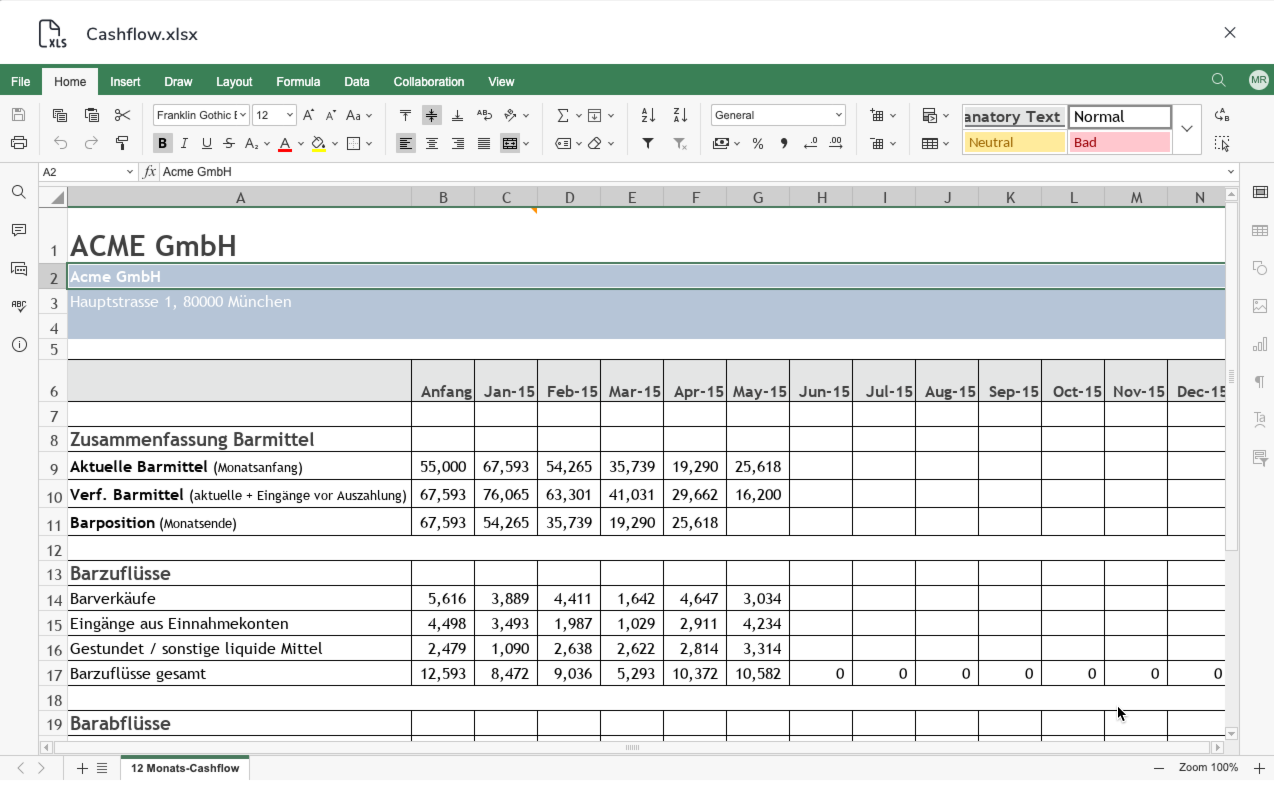The height and width of the screenshot is (786, 1274).
Task: Apply the Neutral cell style
Action: tap(1014, 142)
